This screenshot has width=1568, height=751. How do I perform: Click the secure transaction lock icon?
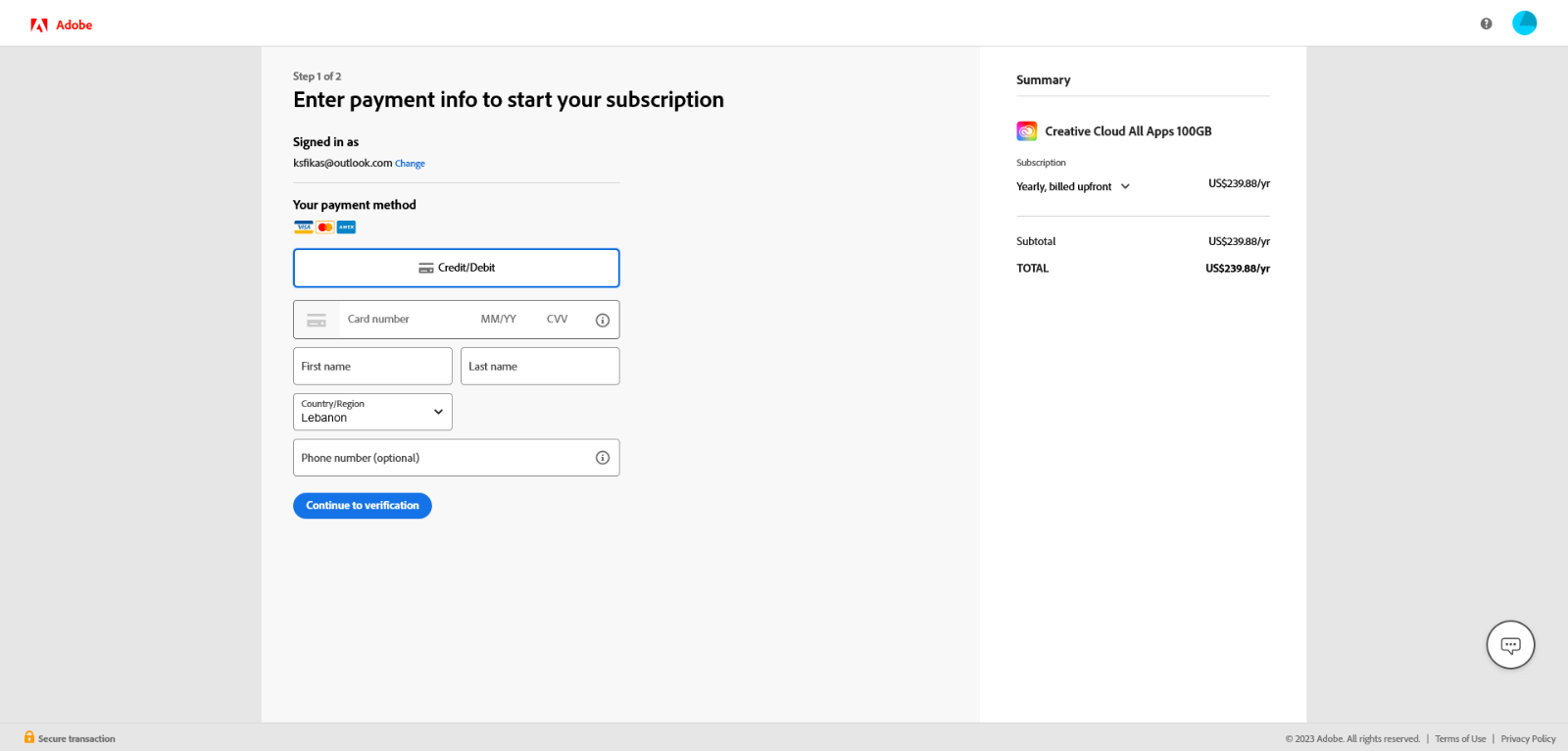[29, 737]
